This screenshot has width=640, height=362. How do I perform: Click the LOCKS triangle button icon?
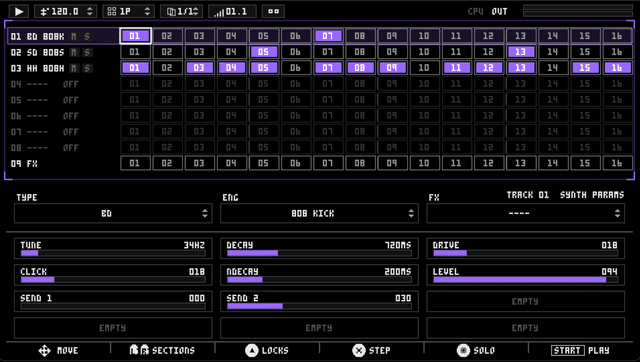click(252, 351)
